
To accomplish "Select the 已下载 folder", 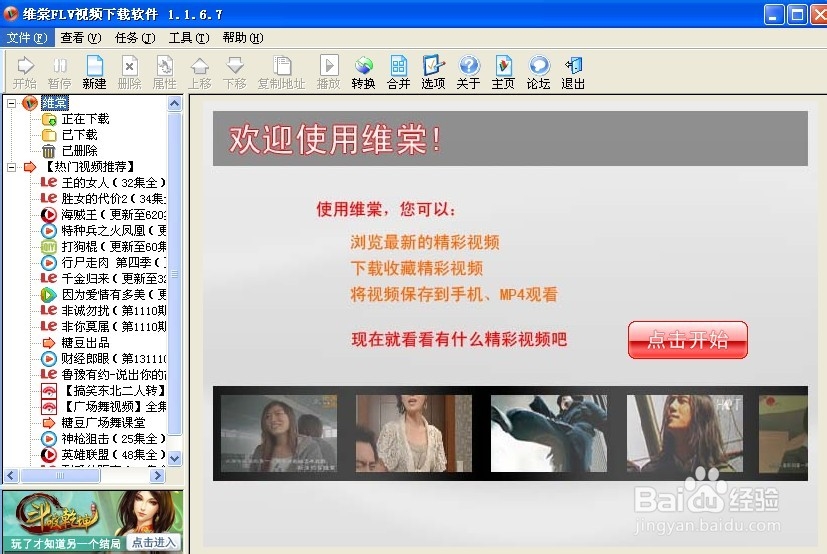I will click(x=80, y=135).
